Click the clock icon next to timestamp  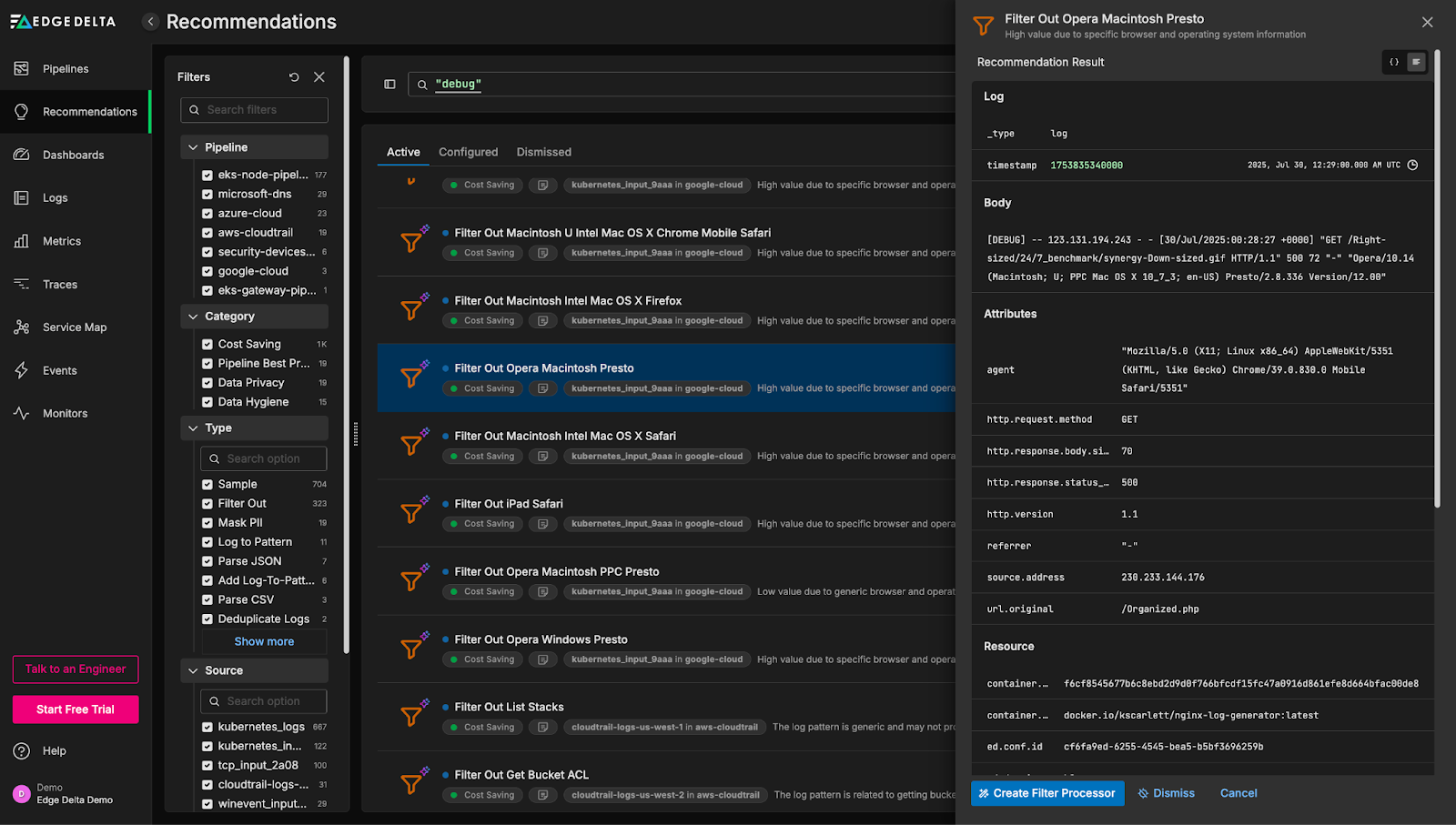(1412, 166)
